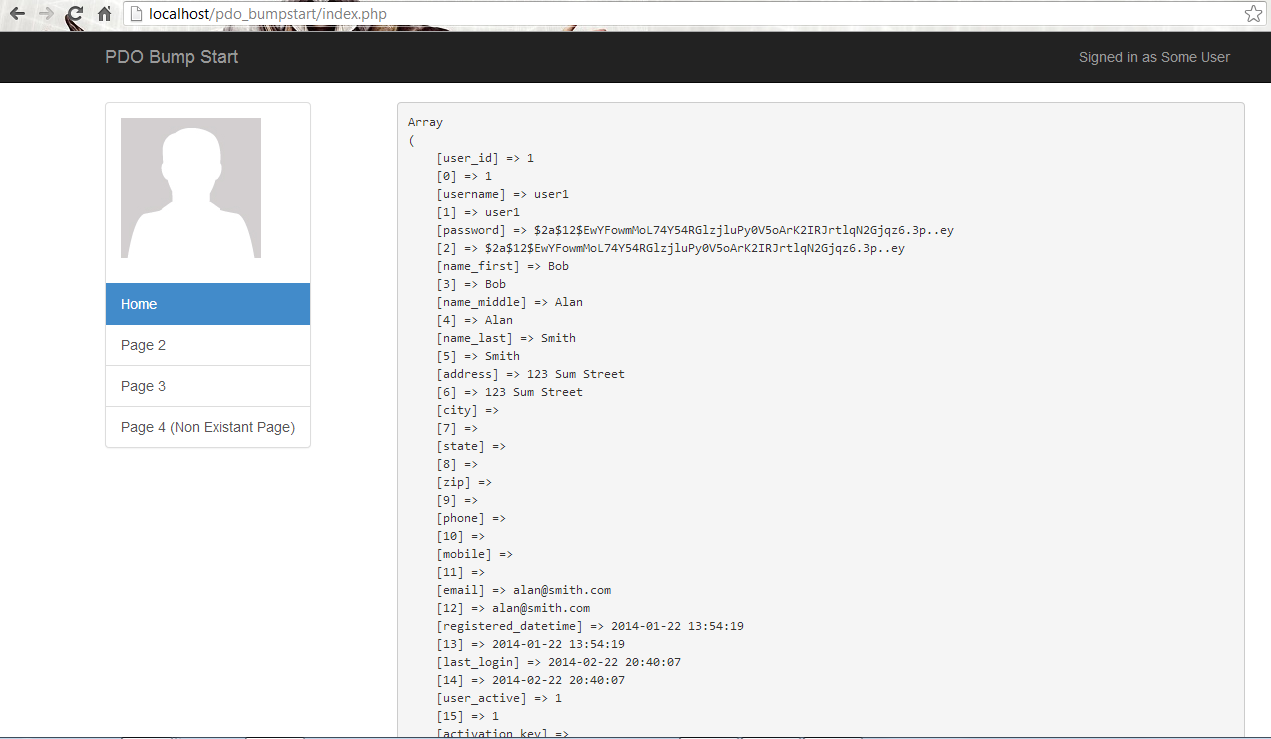Reload the page with the refresh icon
The width and height of the screenshot is (1271, 739).
[75, 14]
